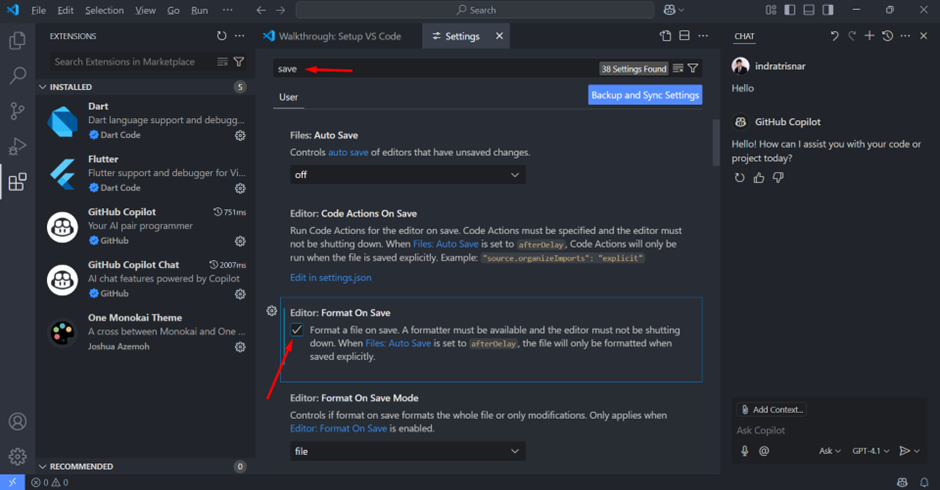The height and width of the screenshot is (490, 940).
Task: Open Flutter extension manage gear
Action: click(x=240, y=188)
